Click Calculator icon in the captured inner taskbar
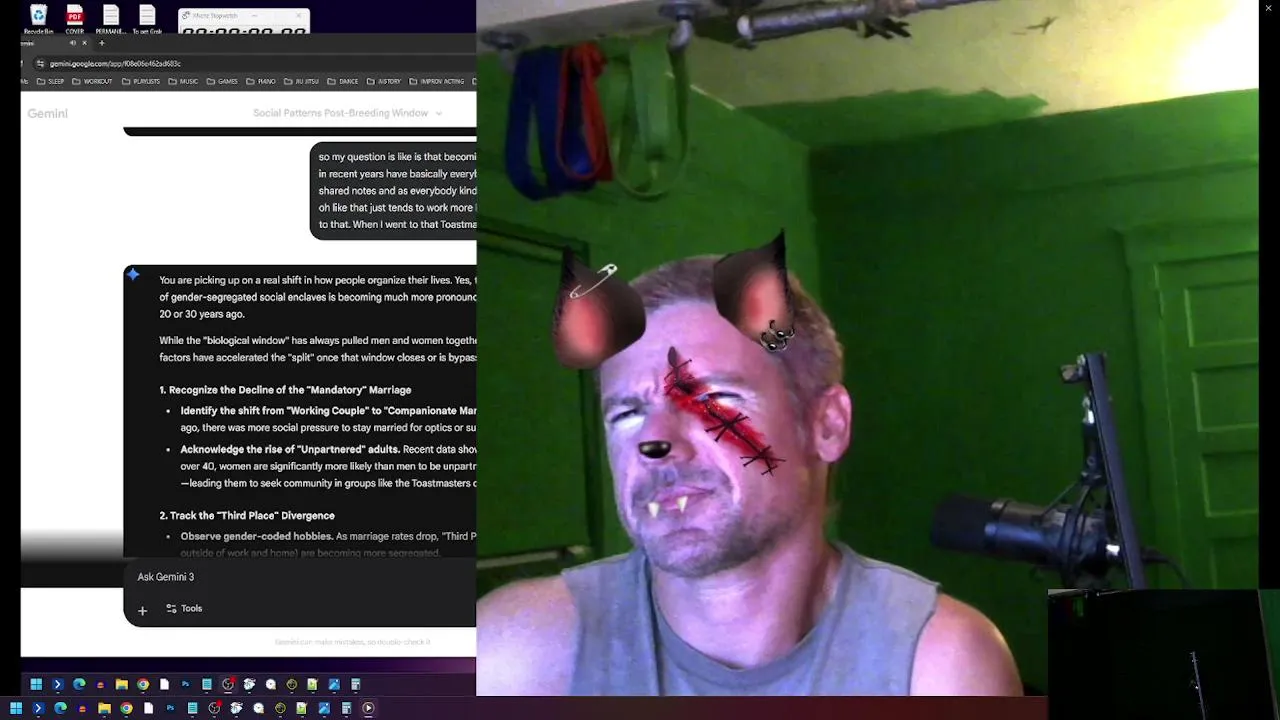 point(355,684)
